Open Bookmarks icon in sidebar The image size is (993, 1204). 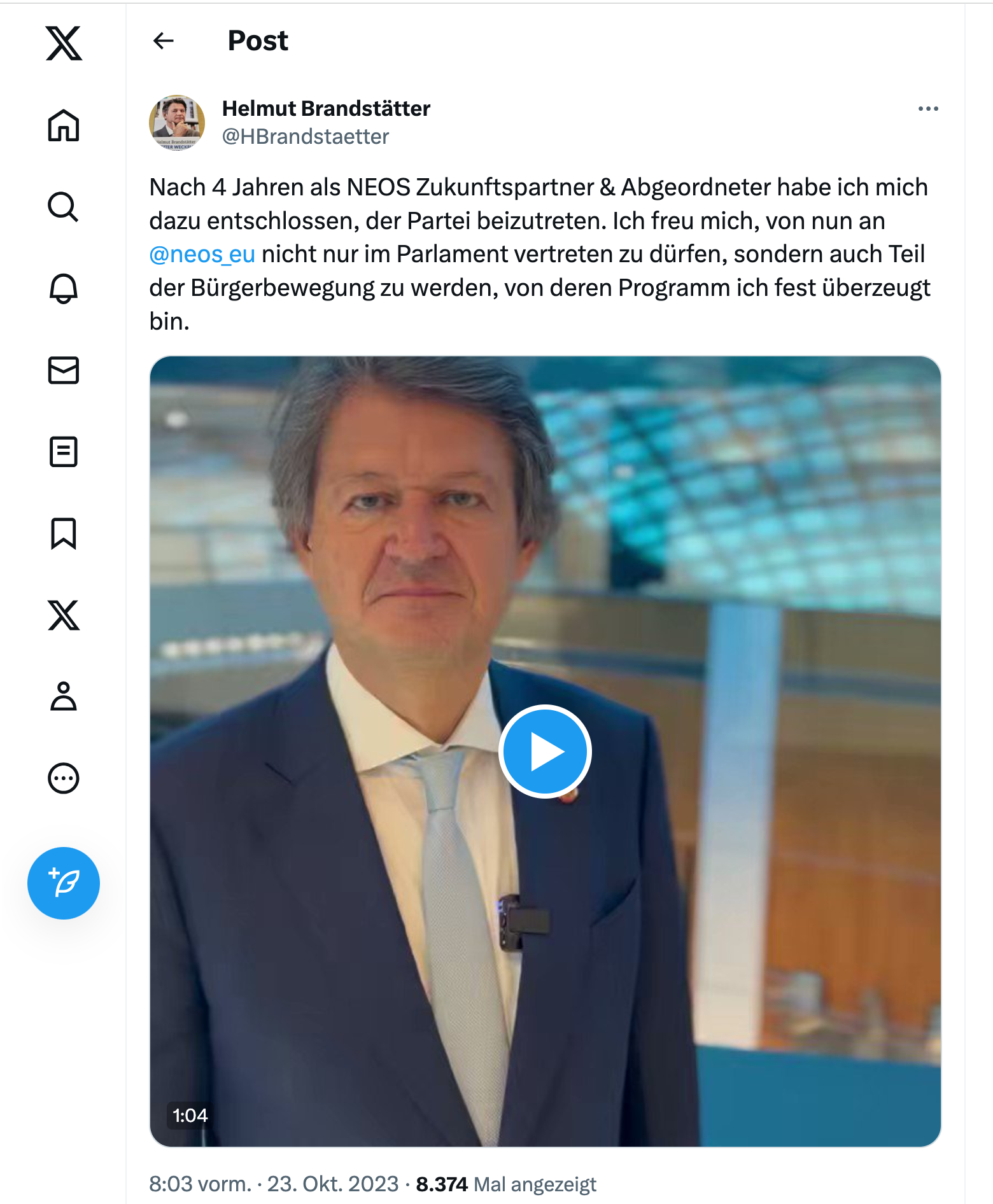click(64, 533)
